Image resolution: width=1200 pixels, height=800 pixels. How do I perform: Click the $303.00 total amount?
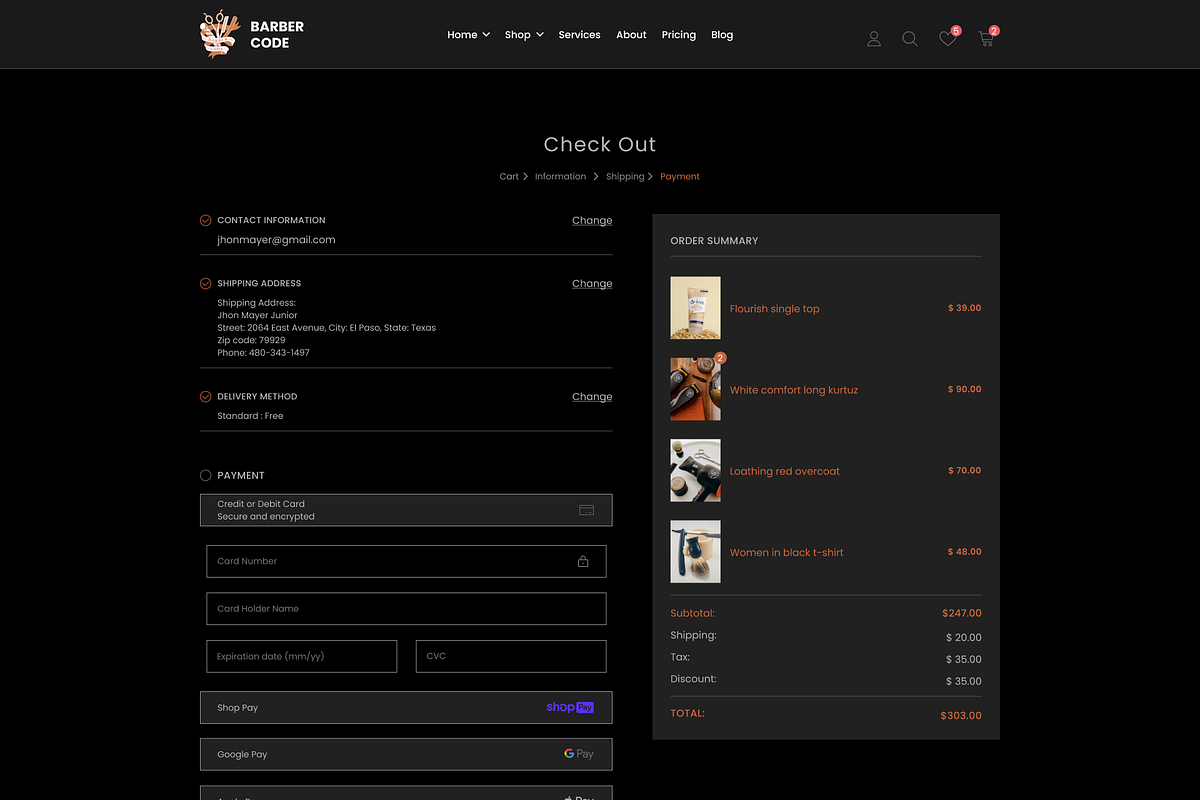coord(961,715)
